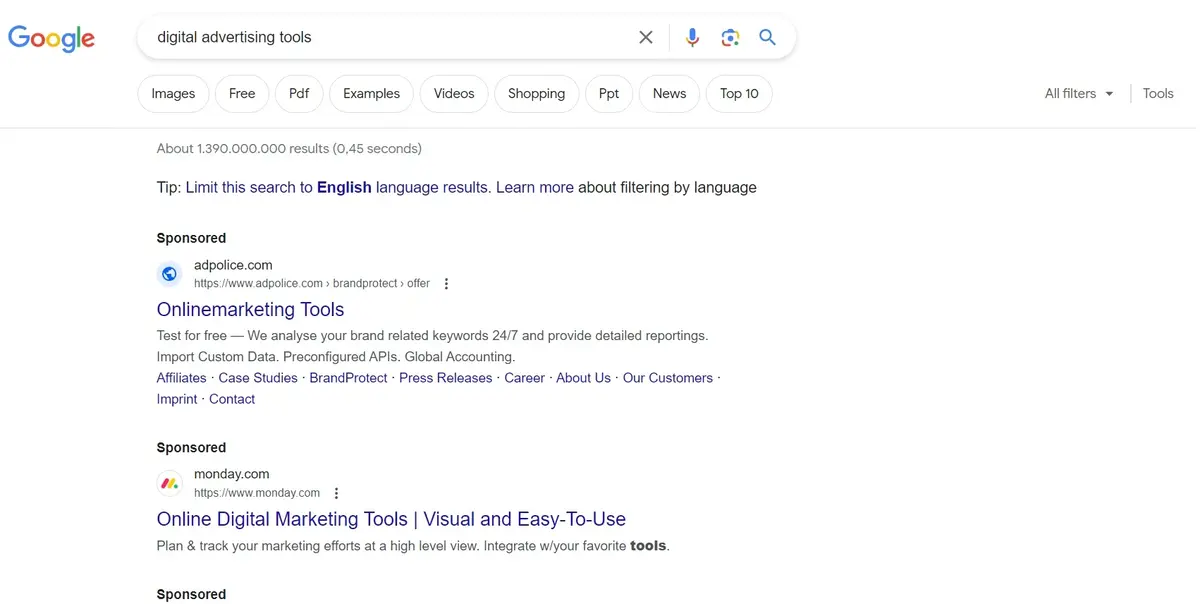Go to Google homepage via the logo
The image size is (1200, 604).
click(x=51, y=38)
